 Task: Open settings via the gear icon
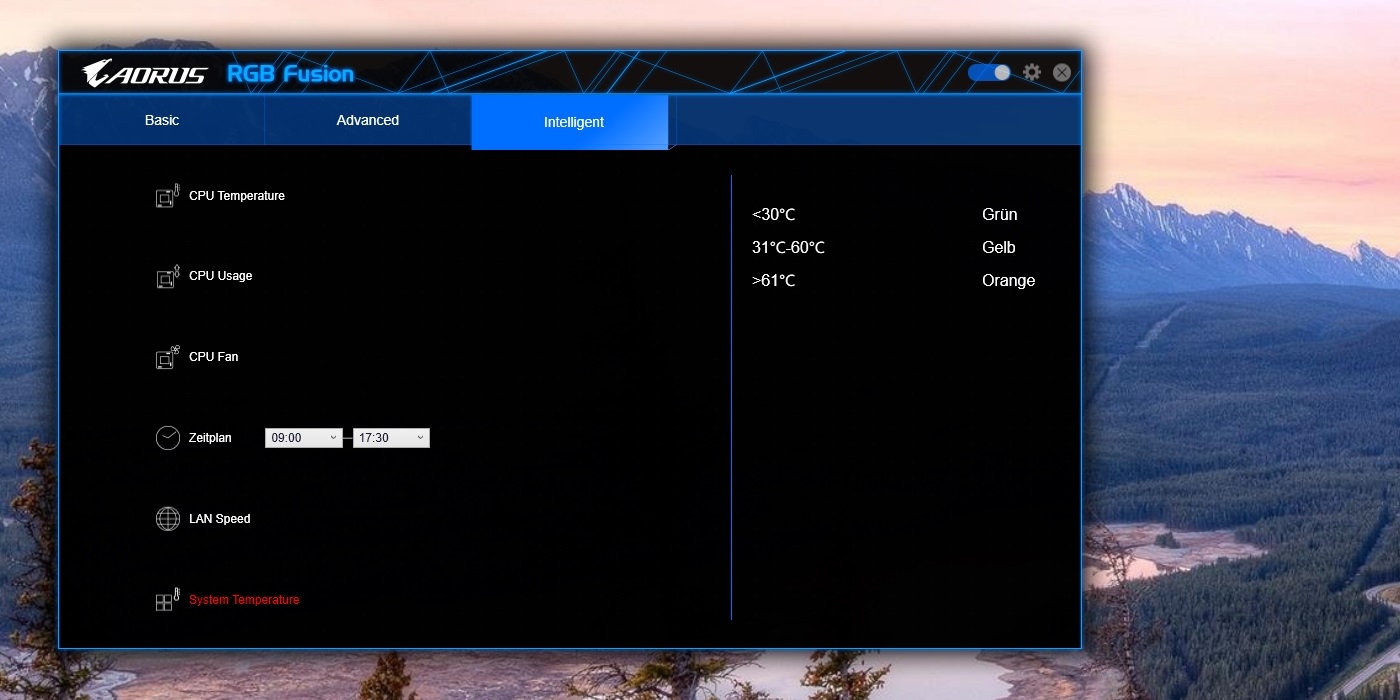tap(1032, 73)
